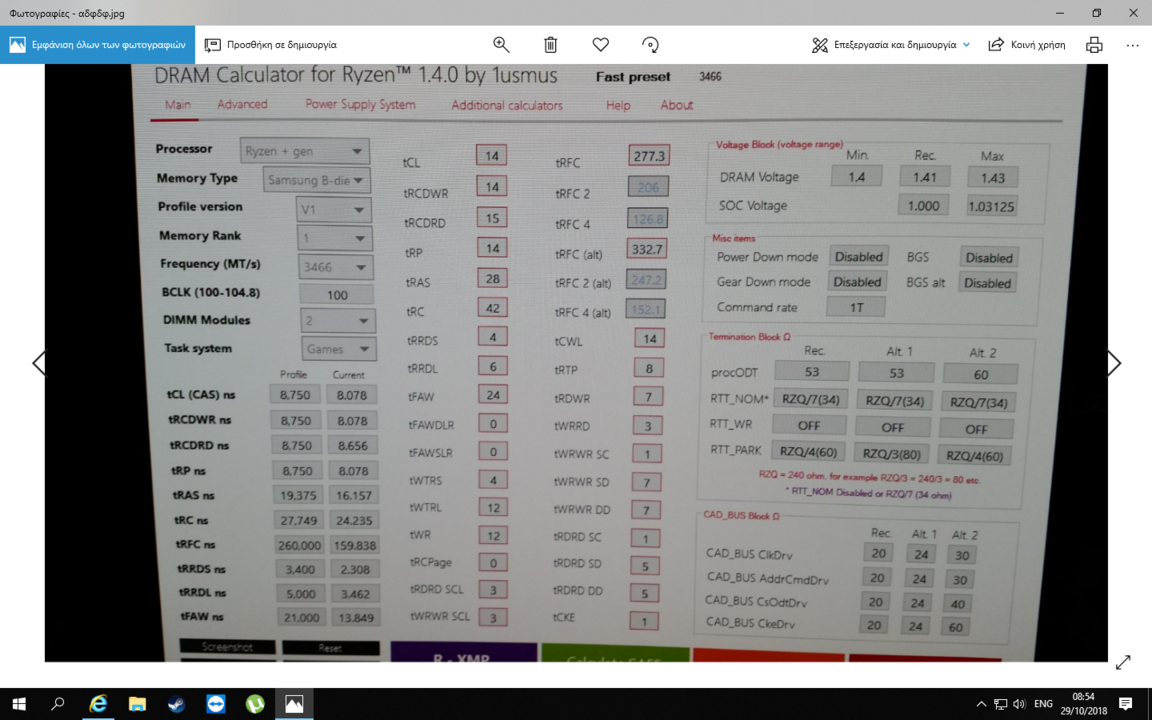This screenshot has width=1152, height=720.
Task: Click tFAW value box 24
Action: [493, 395]
